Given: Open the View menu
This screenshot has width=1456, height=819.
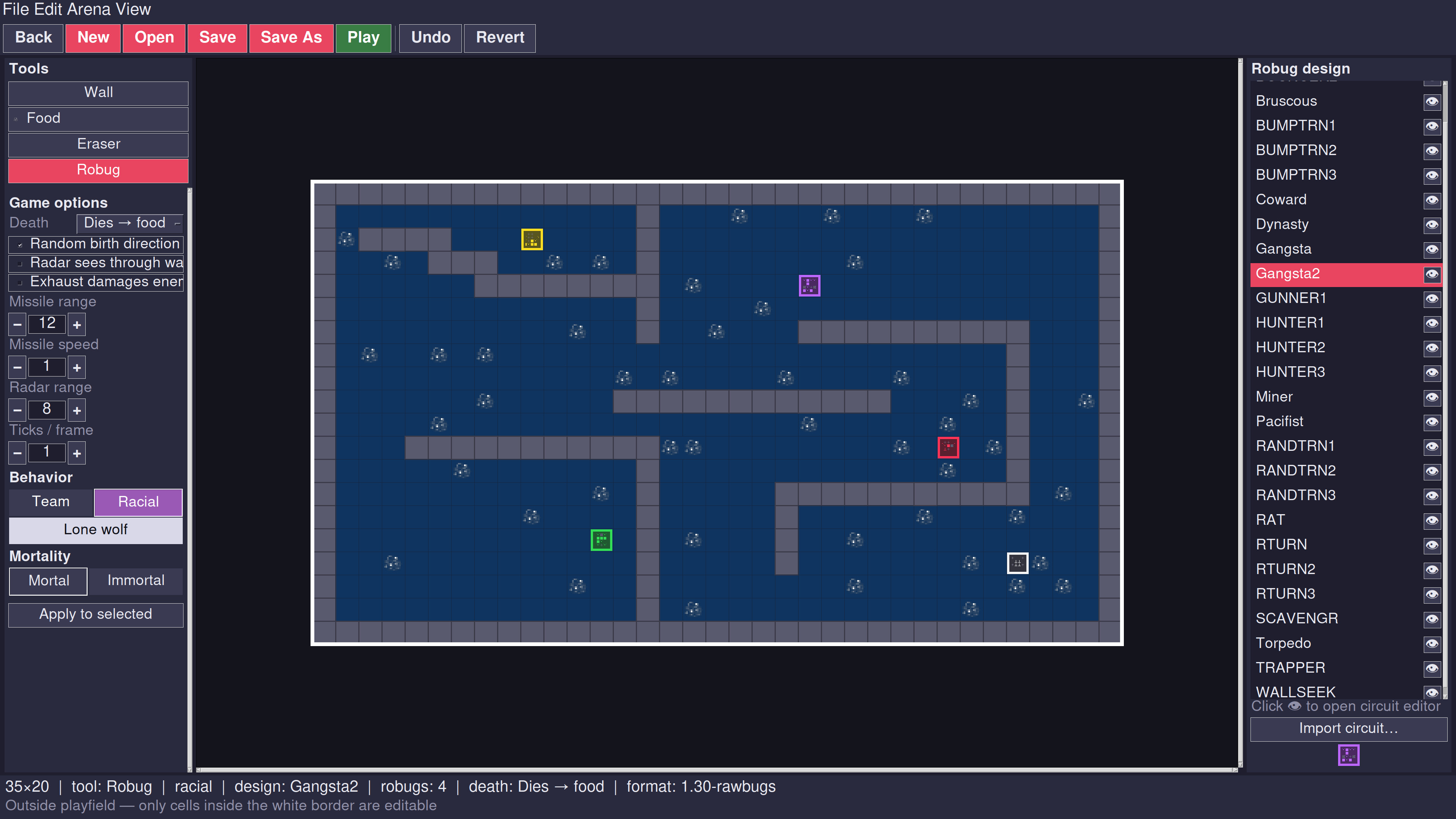Looking at the screenshot, I should tap(133, 9).
